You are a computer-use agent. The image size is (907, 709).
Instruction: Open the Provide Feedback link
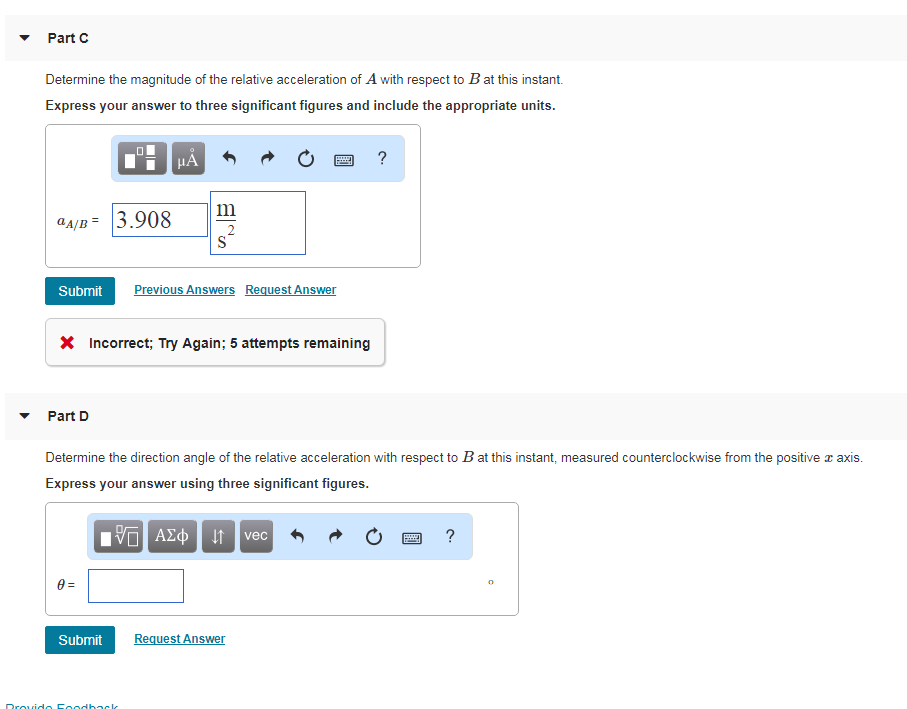[61, 705]
